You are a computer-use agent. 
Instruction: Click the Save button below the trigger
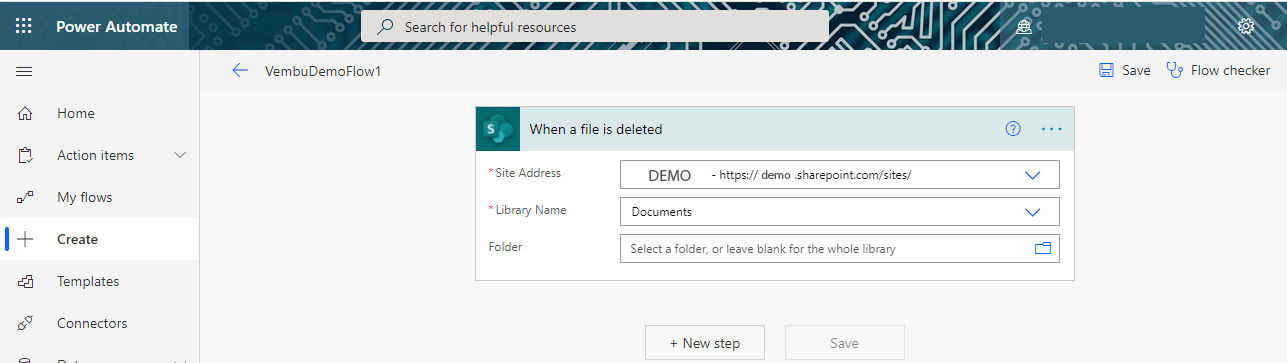(x=844, y=343)
